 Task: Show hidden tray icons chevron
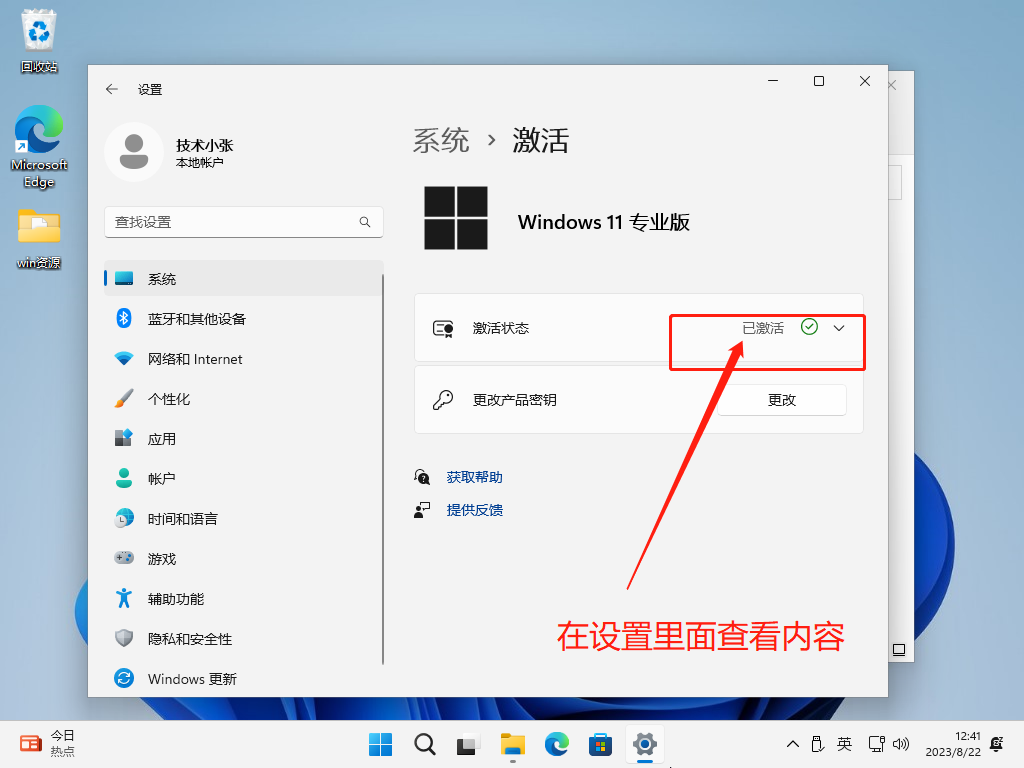[x=793, y=744]
